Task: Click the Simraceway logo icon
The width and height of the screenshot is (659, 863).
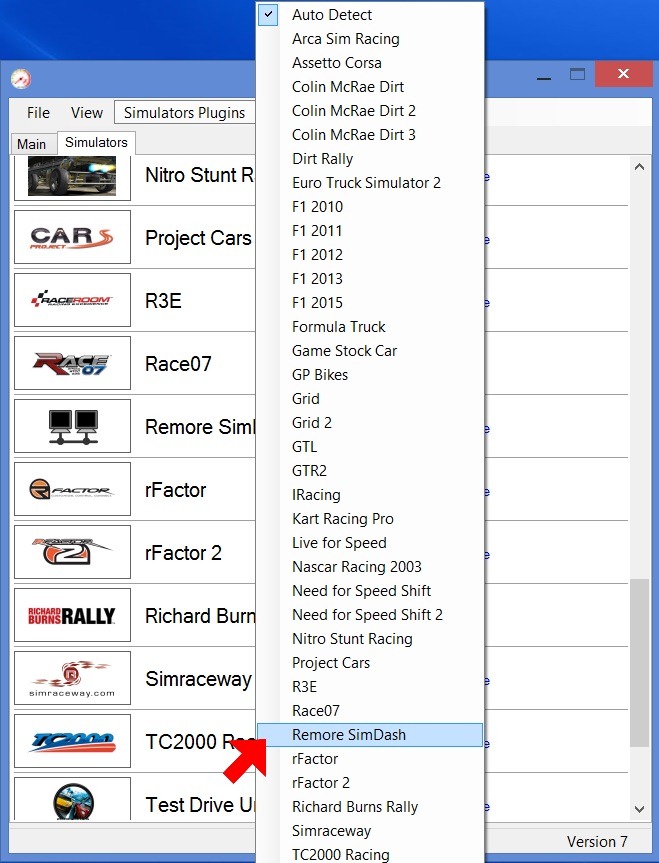Action: pos(72,678)
